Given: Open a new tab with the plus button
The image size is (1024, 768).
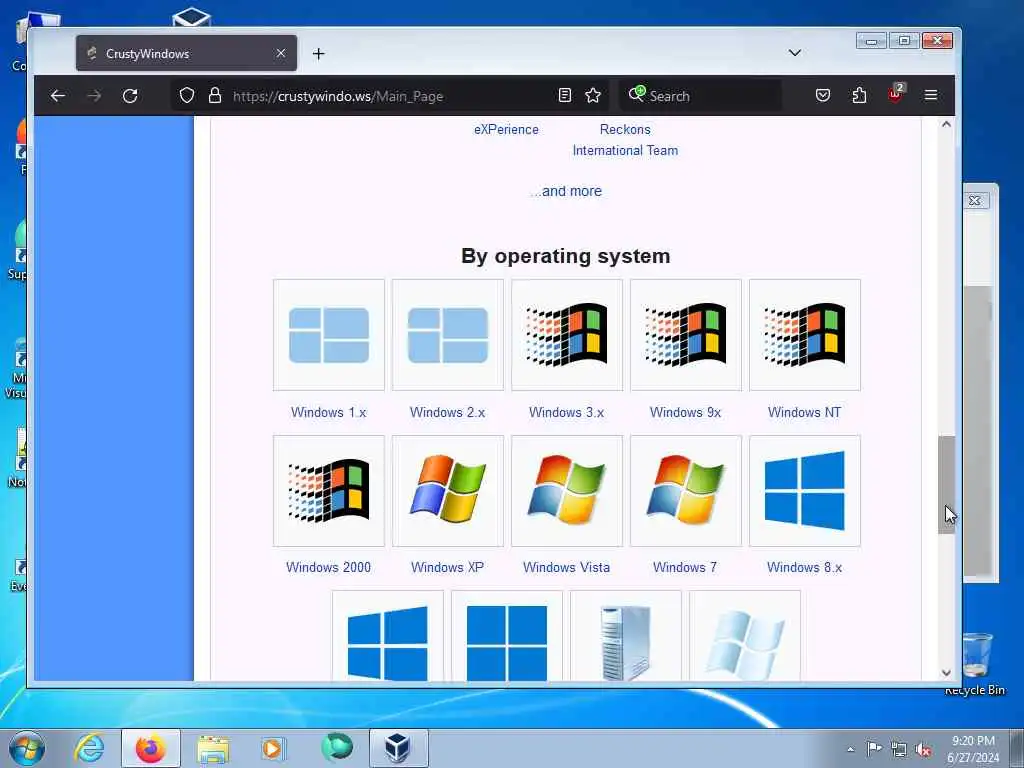Looking at the screenshot, I should (x=319, y=54).
